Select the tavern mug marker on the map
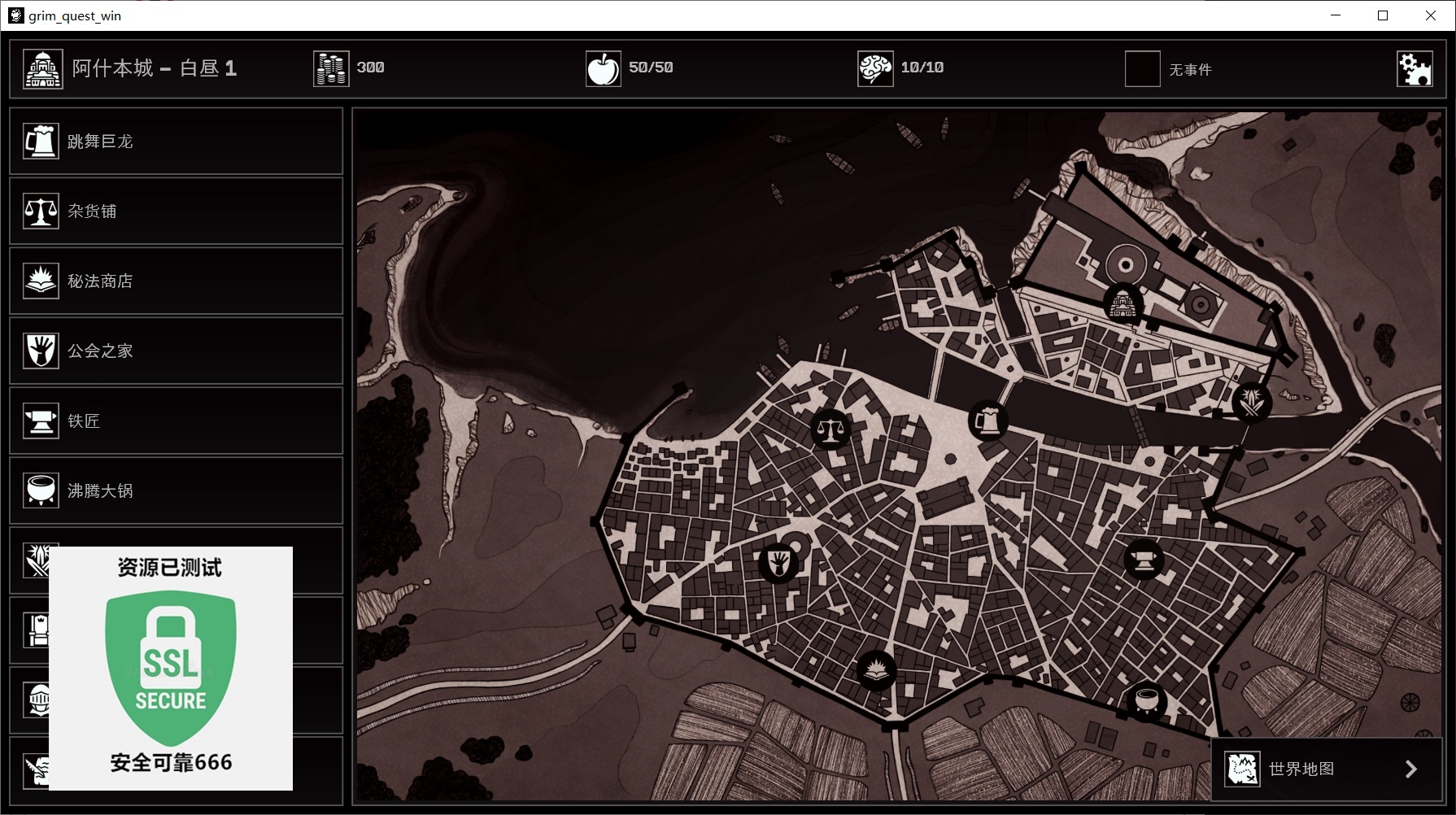This screenshot has width=1456, height=815. click(x=988, y=421)
